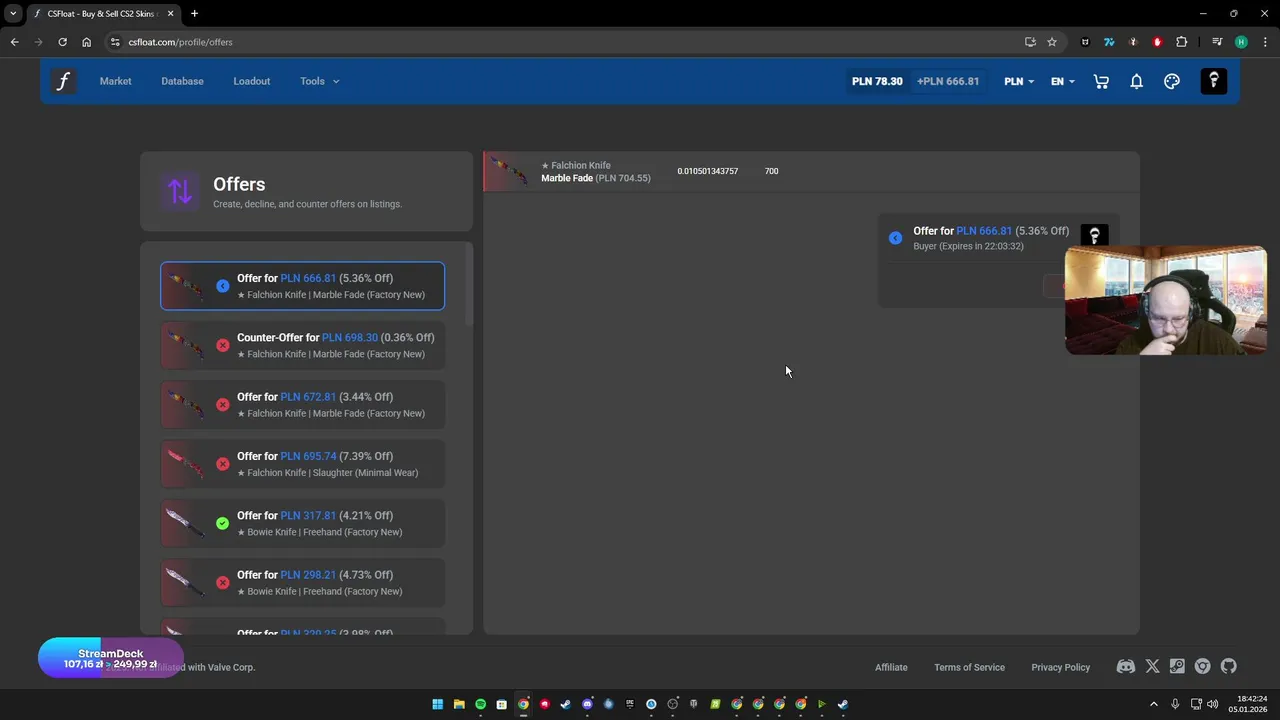Open the Terms of Service link
This screenshot has height=720, width=1280.
[x=969, y=667]
